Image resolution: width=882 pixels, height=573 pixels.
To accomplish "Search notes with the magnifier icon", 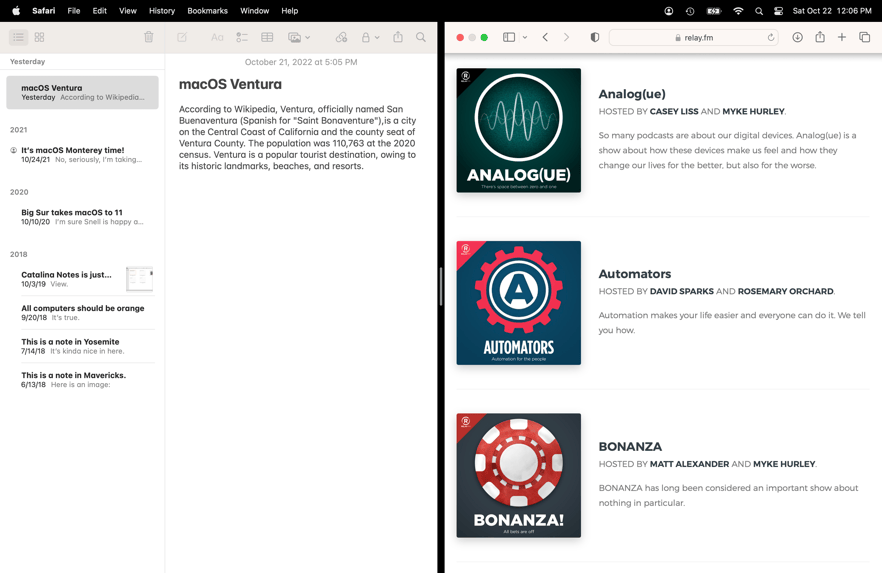I will click(421, 37).
